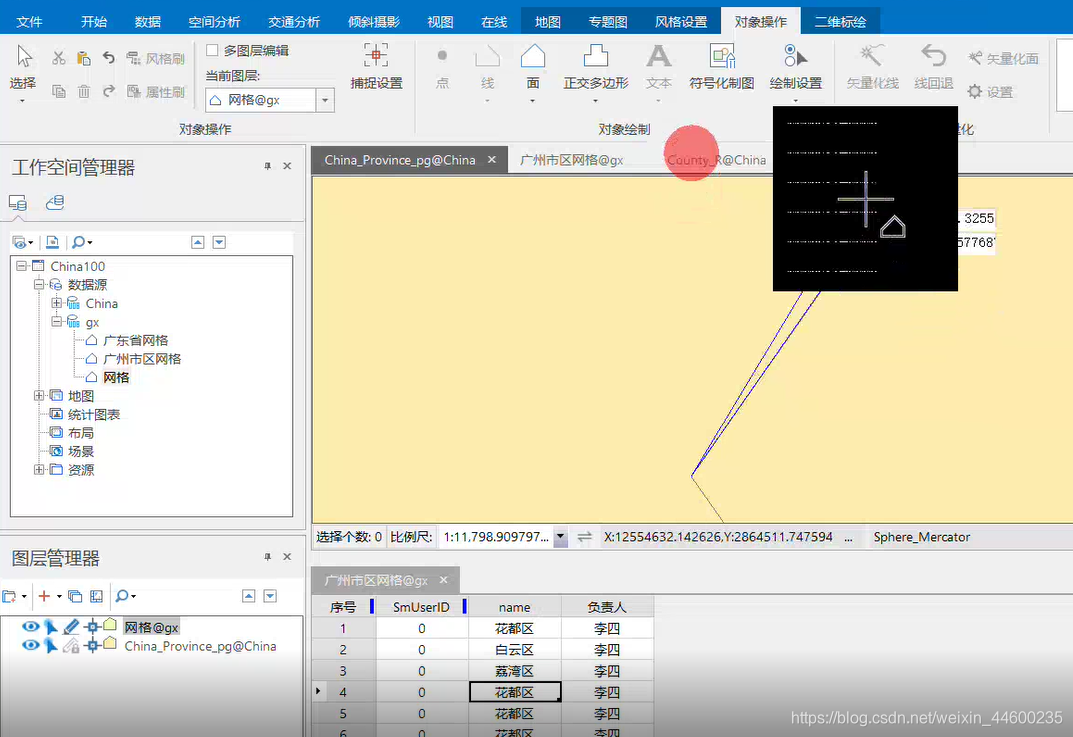Open the 当前图层 网格@gx dropdown

pyautogui.click(x=326, y=100)
